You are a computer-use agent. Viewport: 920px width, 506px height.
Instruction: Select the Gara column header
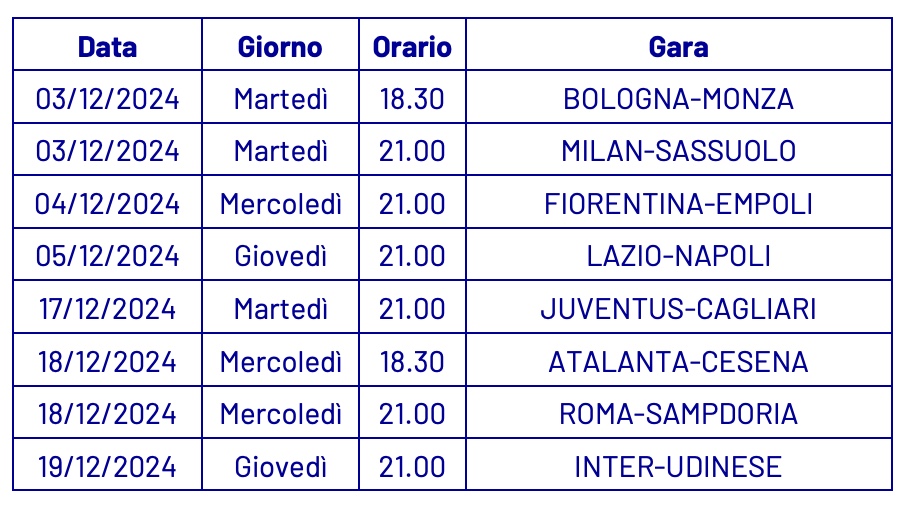pos(678,46)
